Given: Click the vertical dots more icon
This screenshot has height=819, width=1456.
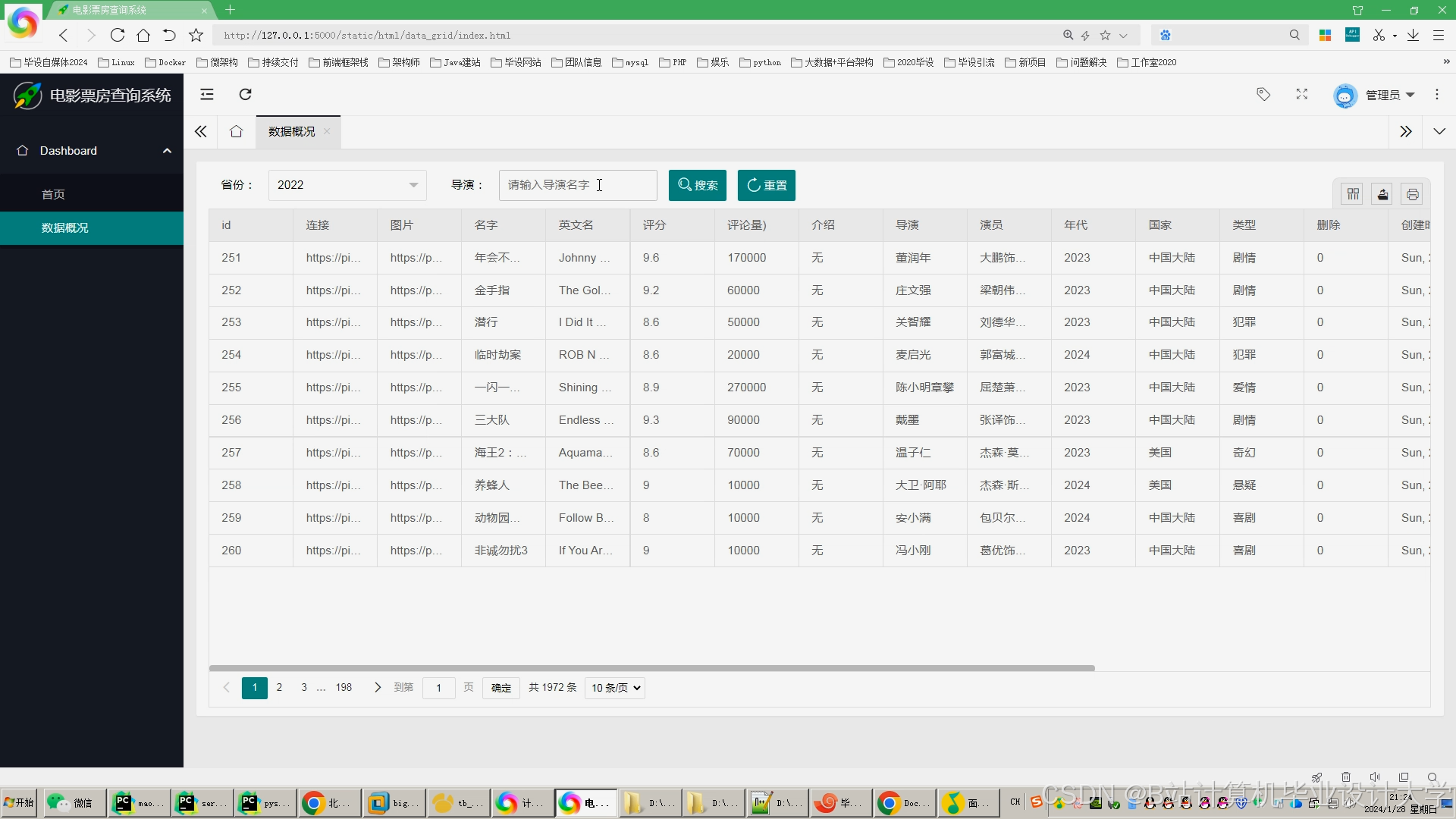Looking at the screenshot, I should point(1437,94).
